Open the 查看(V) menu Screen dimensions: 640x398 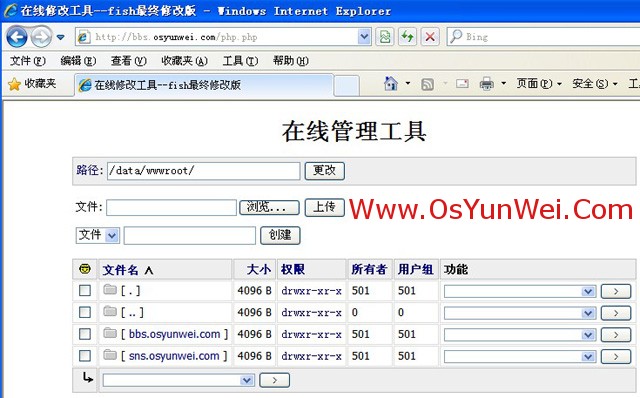pos(129,61)
